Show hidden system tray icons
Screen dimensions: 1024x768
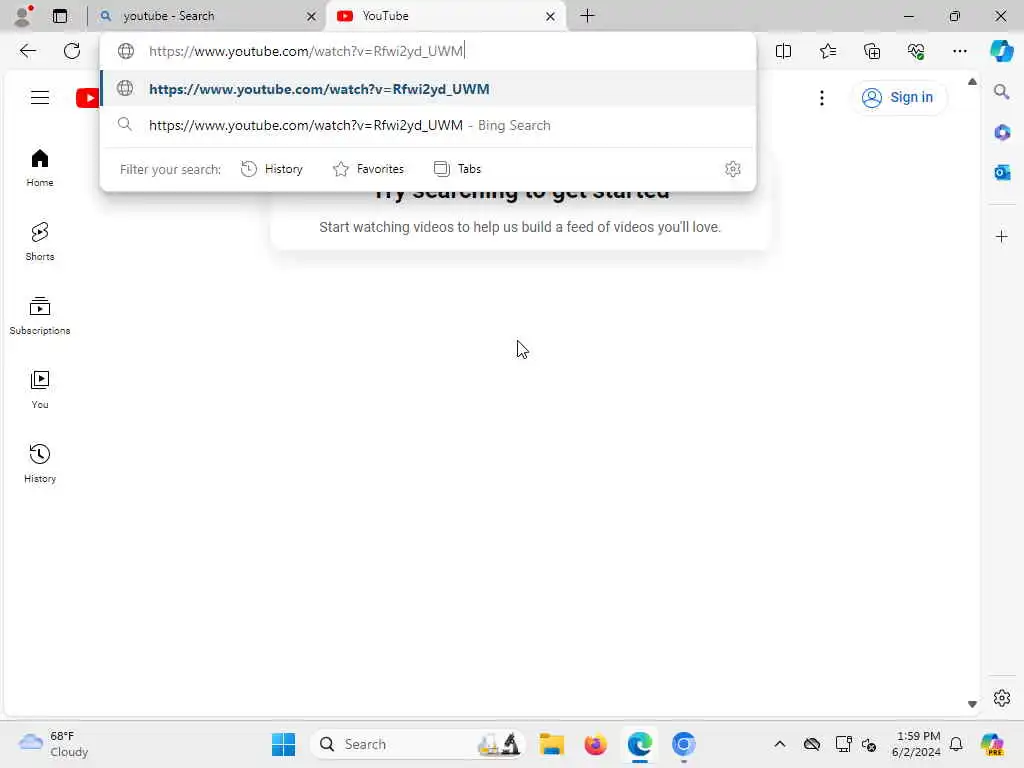pos(780,744)
